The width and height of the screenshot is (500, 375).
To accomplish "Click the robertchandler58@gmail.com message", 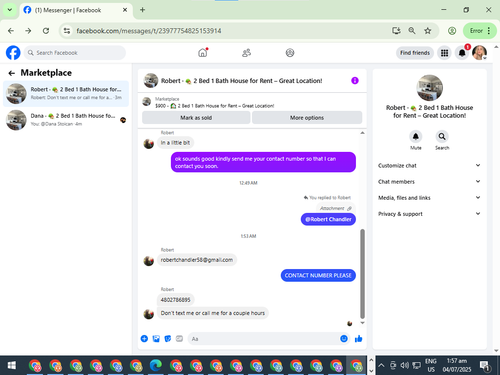I will coord(197,260).
